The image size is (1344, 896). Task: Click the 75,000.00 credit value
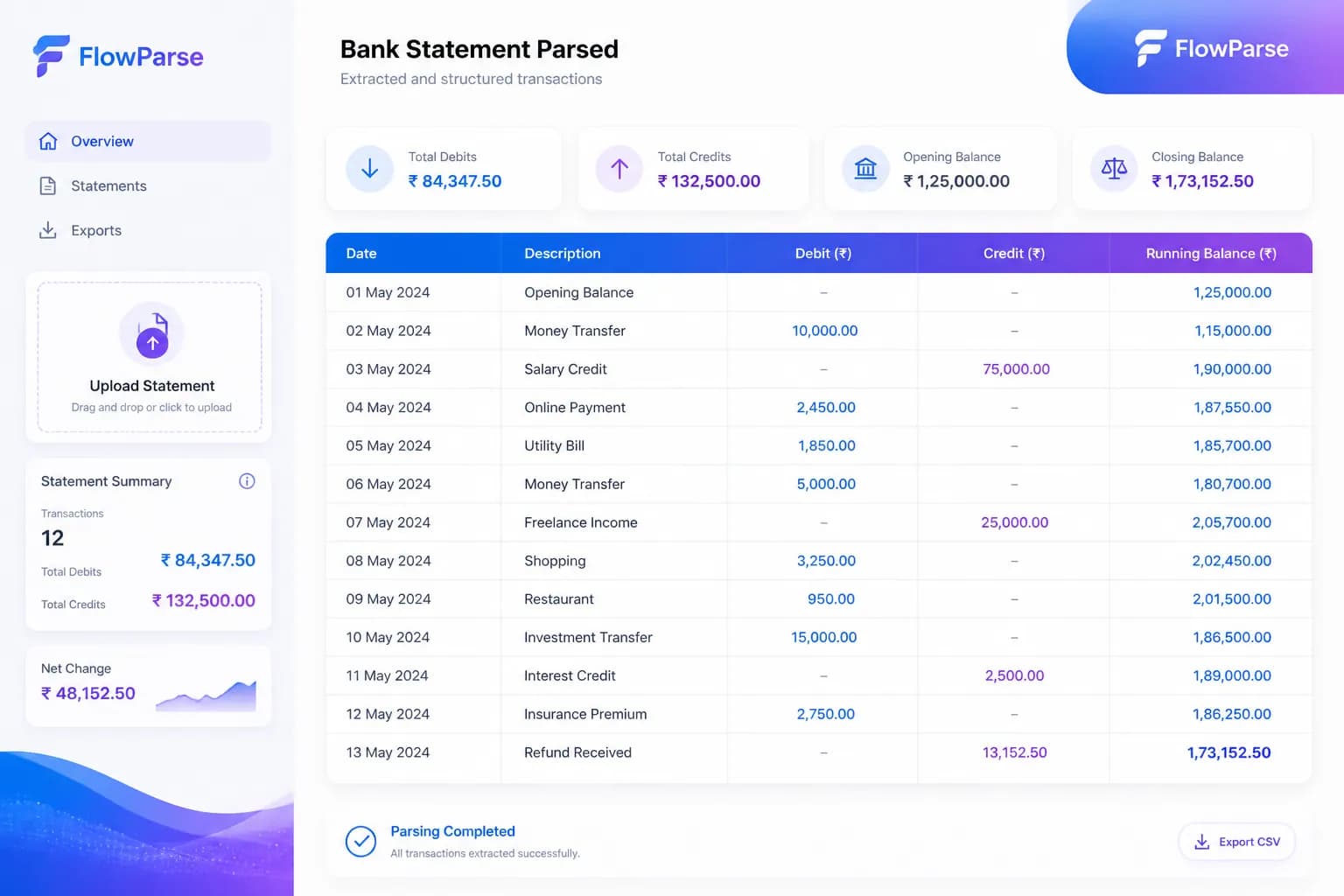coord(1016,369)
